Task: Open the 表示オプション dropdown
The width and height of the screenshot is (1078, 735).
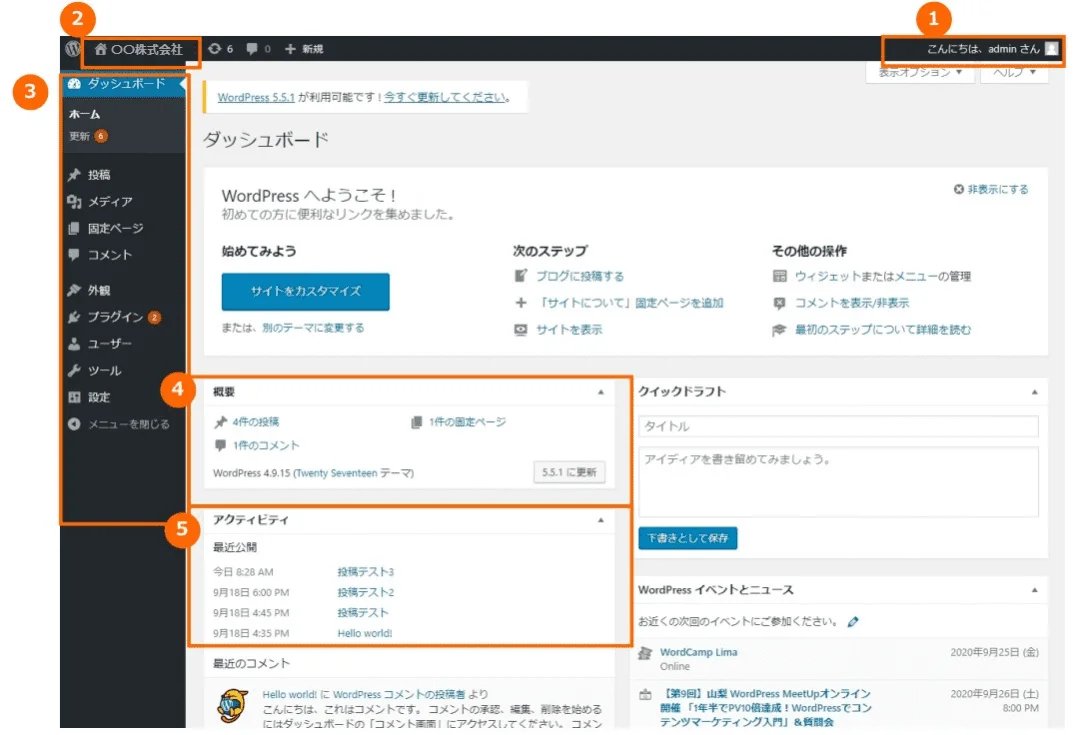Action: point(920,72)
